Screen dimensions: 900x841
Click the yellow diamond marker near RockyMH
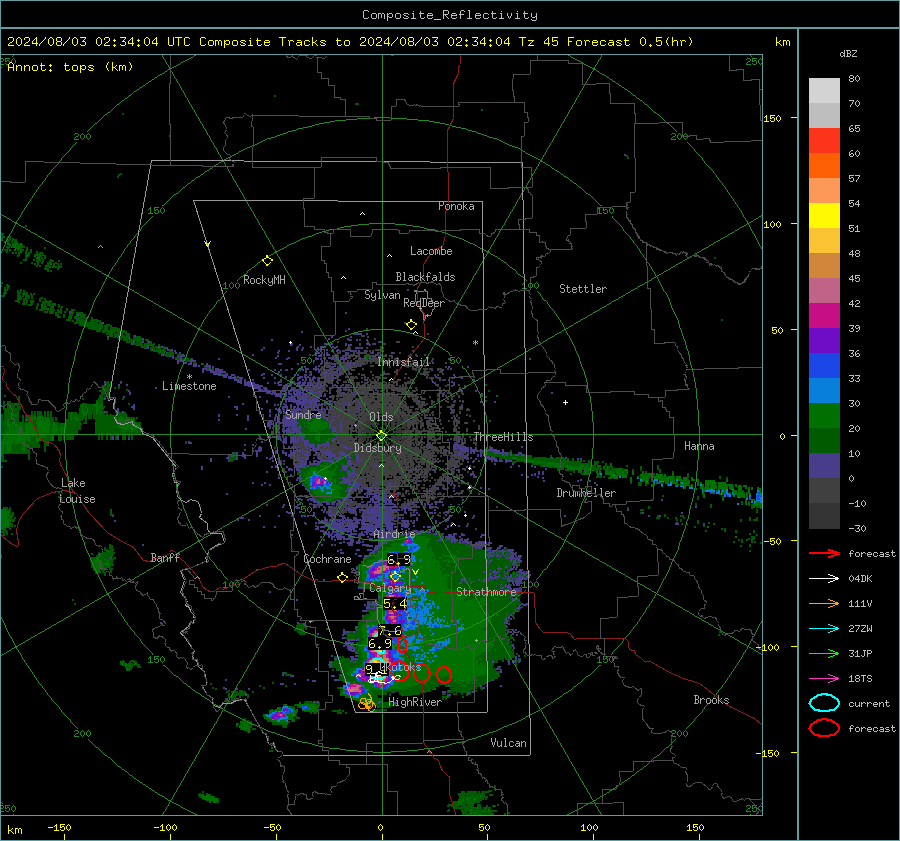[267, 261]
